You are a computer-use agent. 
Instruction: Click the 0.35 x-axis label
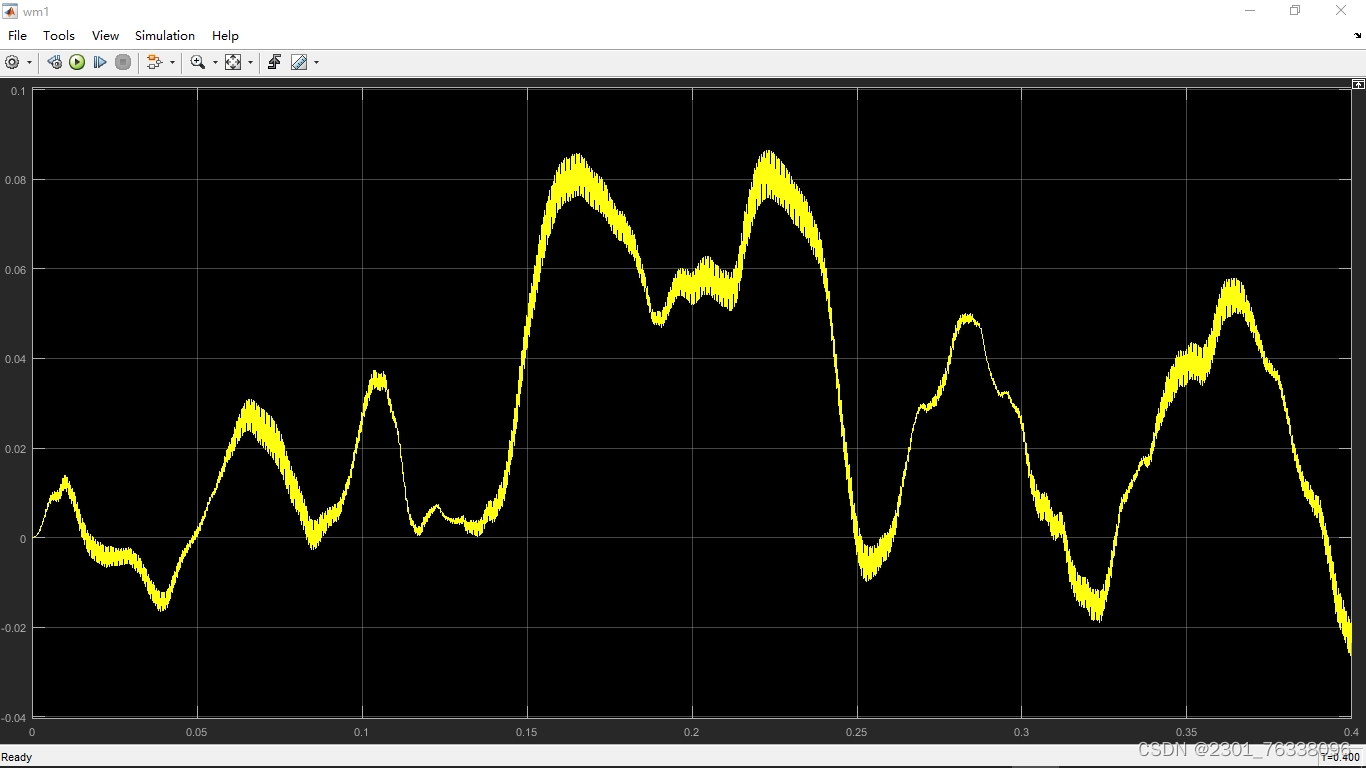coord(1186,732)
